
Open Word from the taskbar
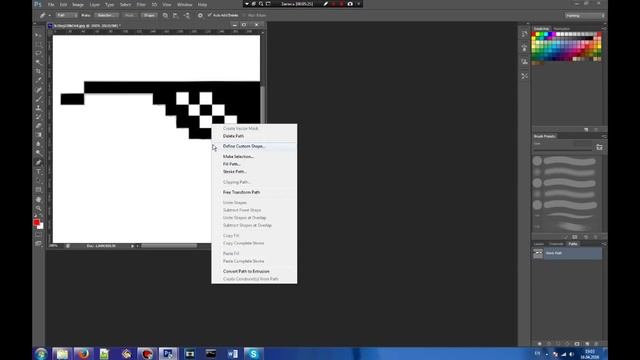(x=232, y=353)
